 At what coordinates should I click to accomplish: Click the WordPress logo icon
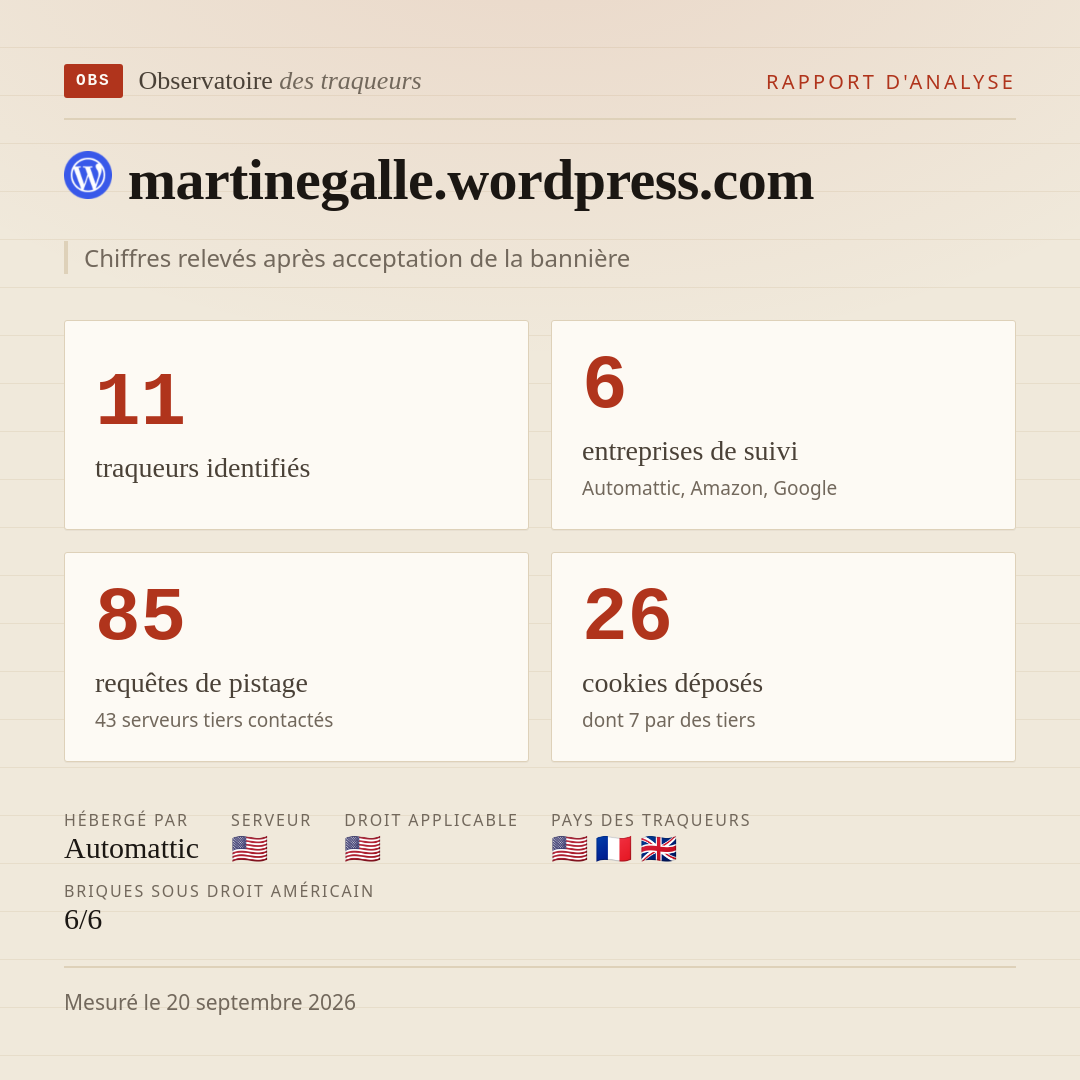pyautogui.click(x=88, y=175)
